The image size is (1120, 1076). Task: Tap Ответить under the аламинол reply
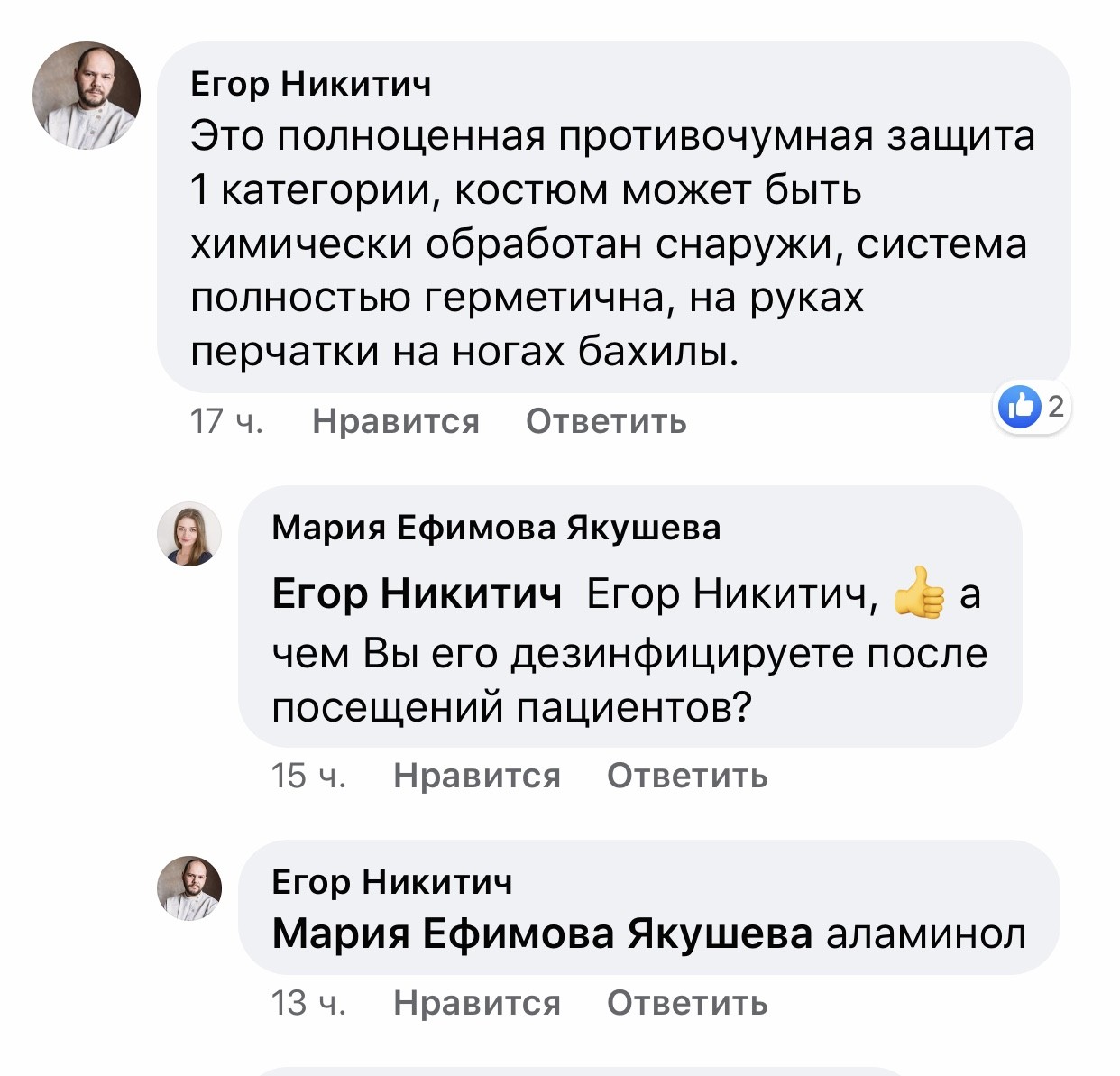(x=687, y=1002)
